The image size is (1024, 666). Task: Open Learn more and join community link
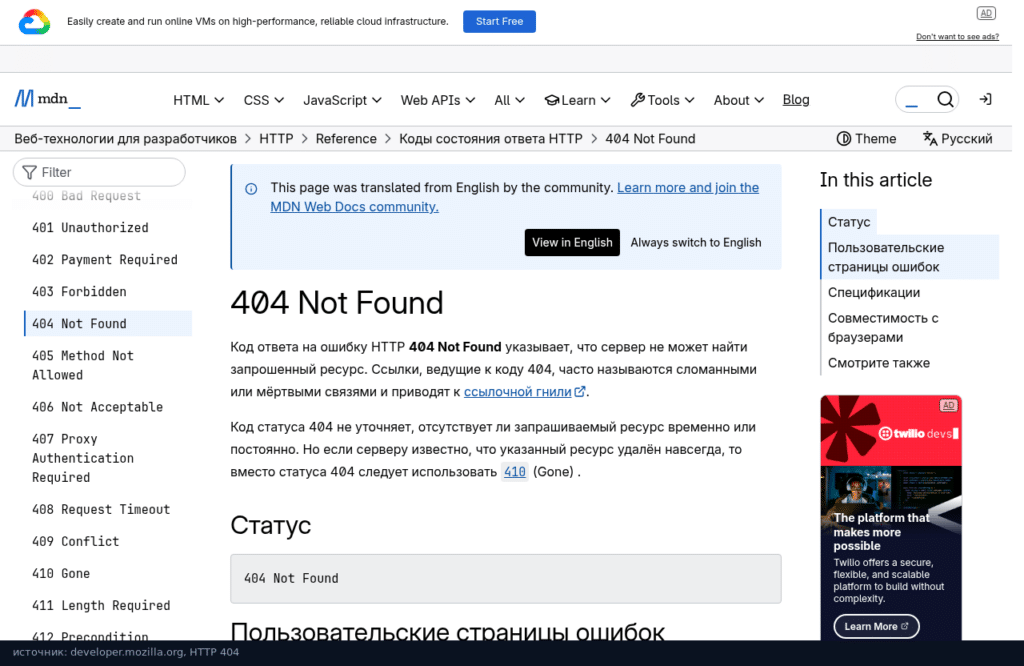pos(688,188)
